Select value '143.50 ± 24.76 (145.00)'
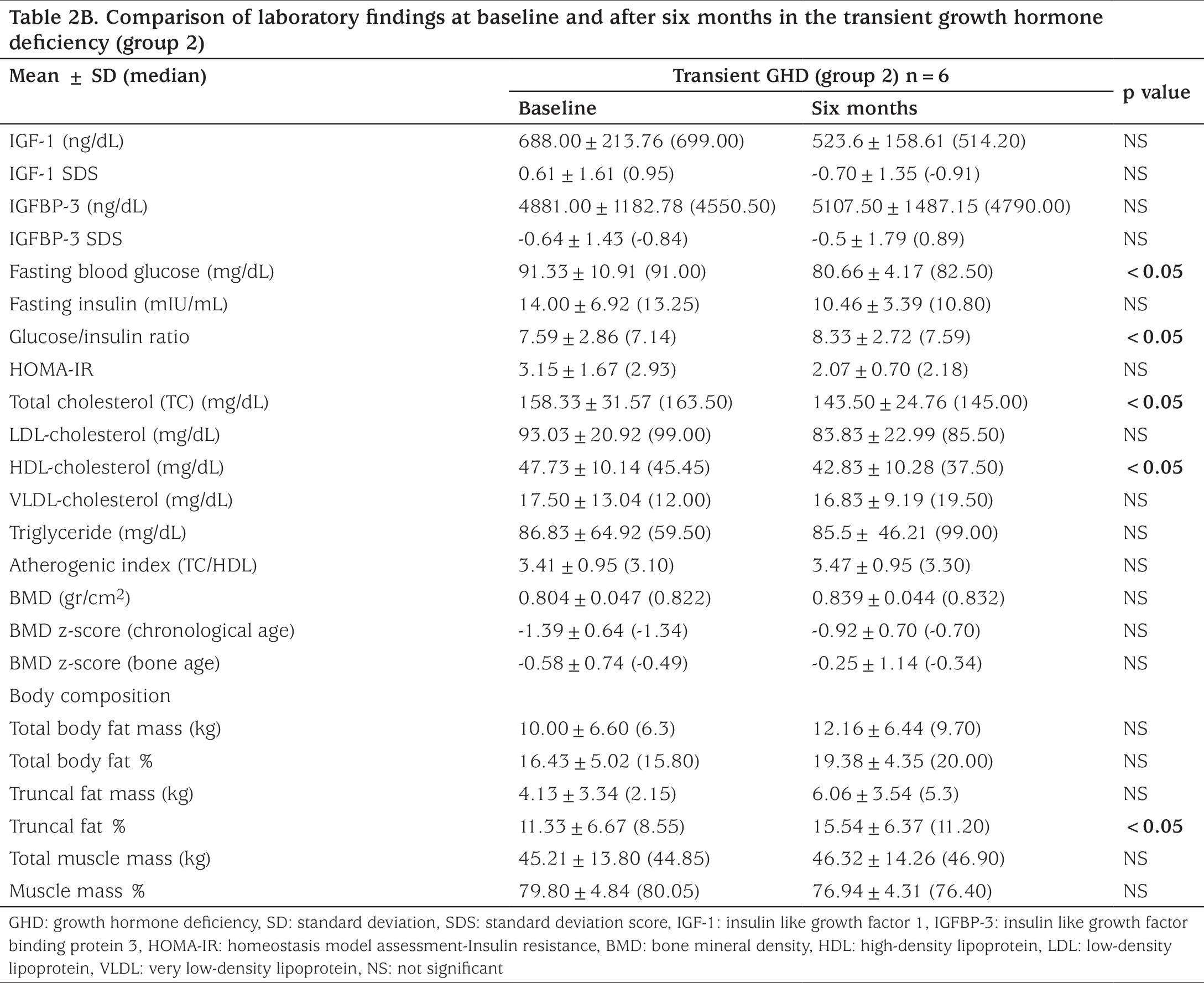Viewport: 1204px width, 983px height. tap(919, 402)
